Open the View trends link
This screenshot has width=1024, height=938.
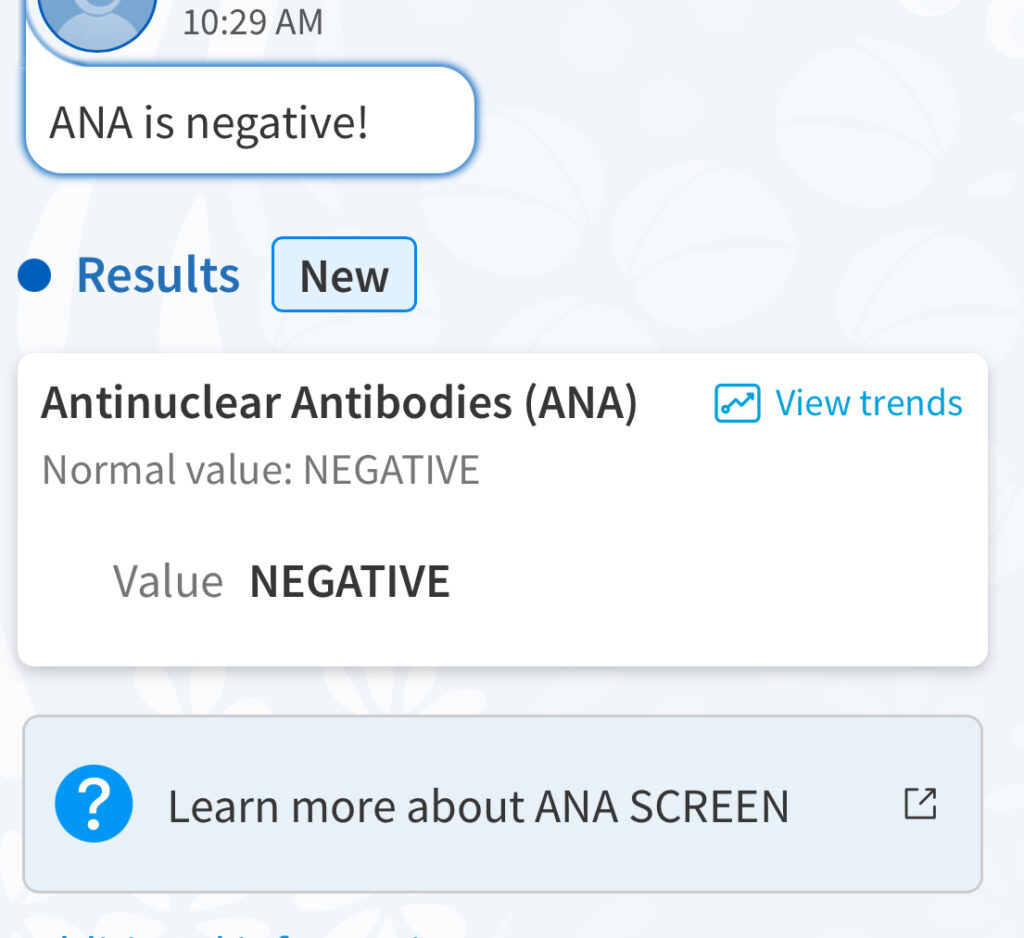click(839, 403)
